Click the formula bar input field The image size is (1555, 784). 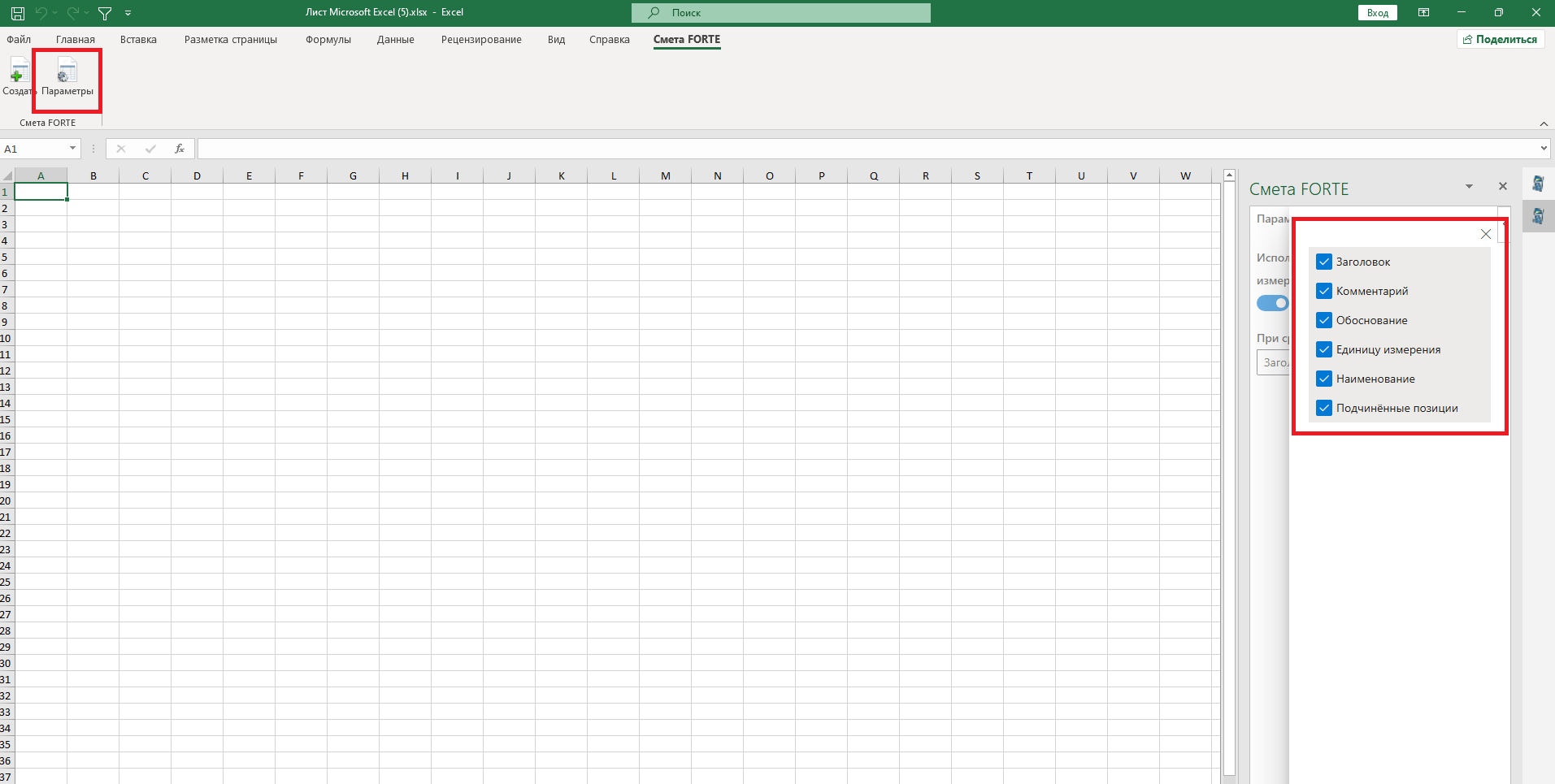click(x=867, y=149)
